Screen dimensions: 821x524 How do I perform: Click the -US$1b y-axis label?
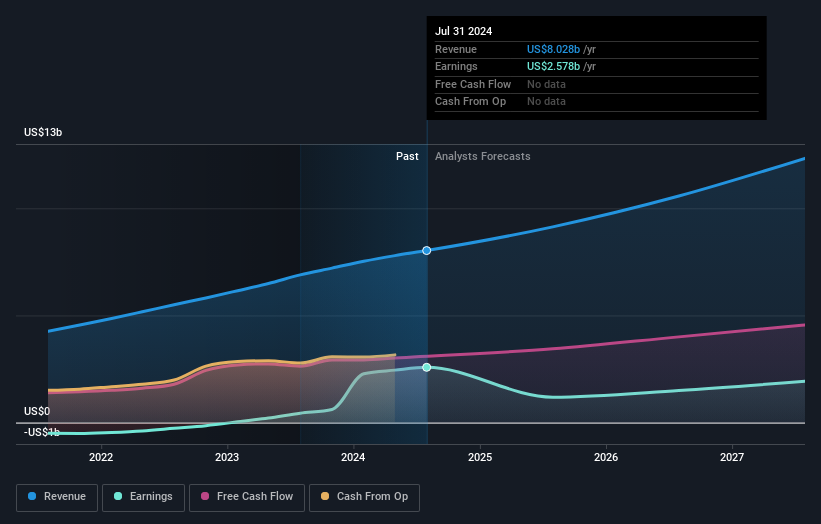pyautogui.click(x=42, y=432)
